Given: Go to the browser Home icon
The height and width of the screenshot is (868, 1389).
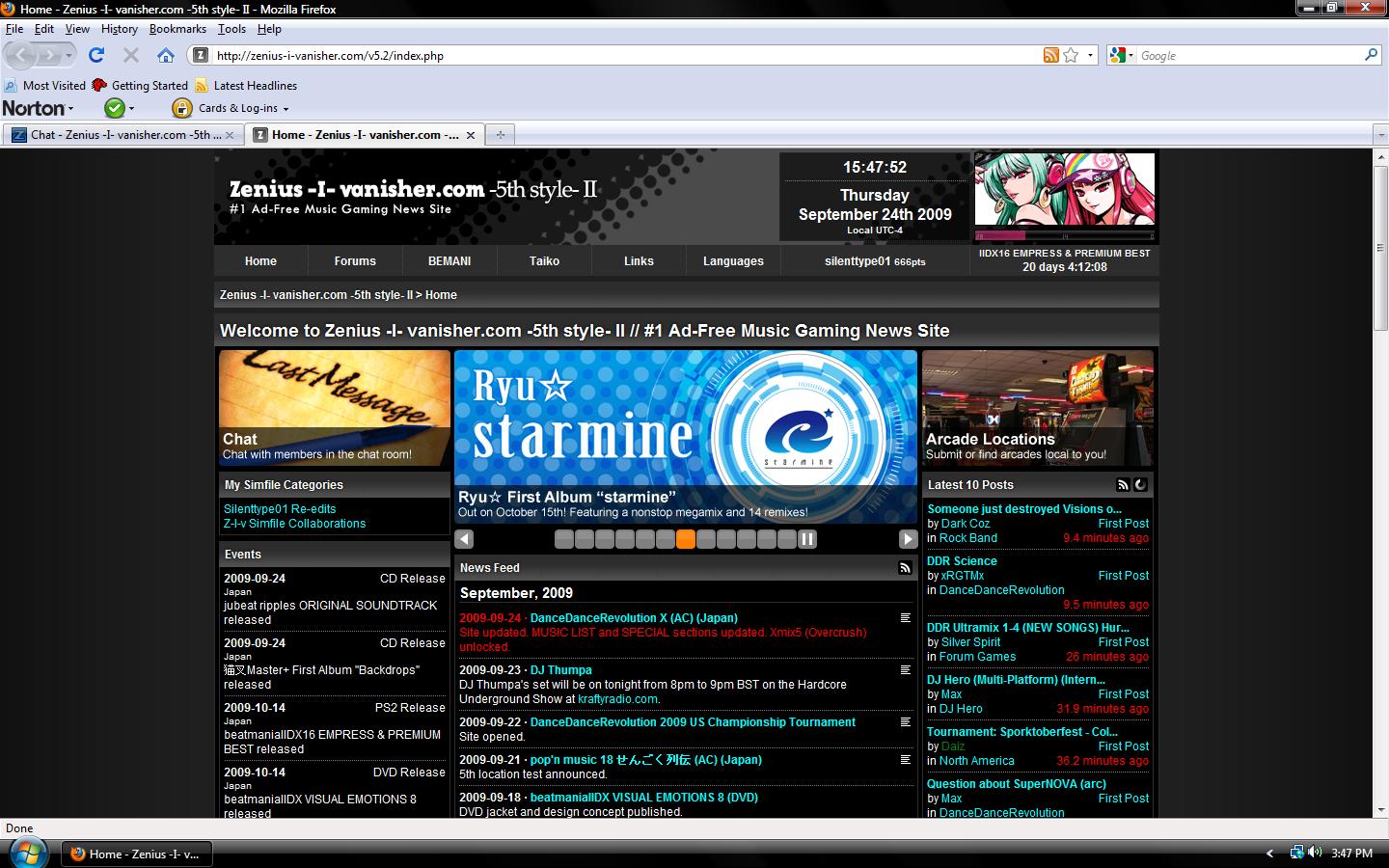Looking at the screenshot, I should (x=166, y=56).
